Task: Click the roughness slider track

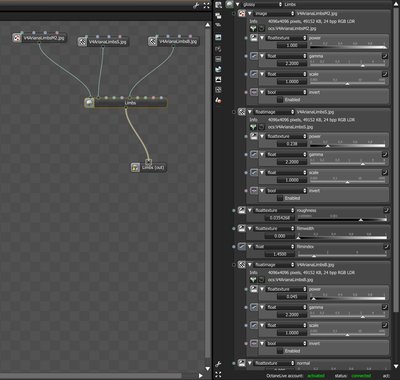Action: click(x=342, y=220)
